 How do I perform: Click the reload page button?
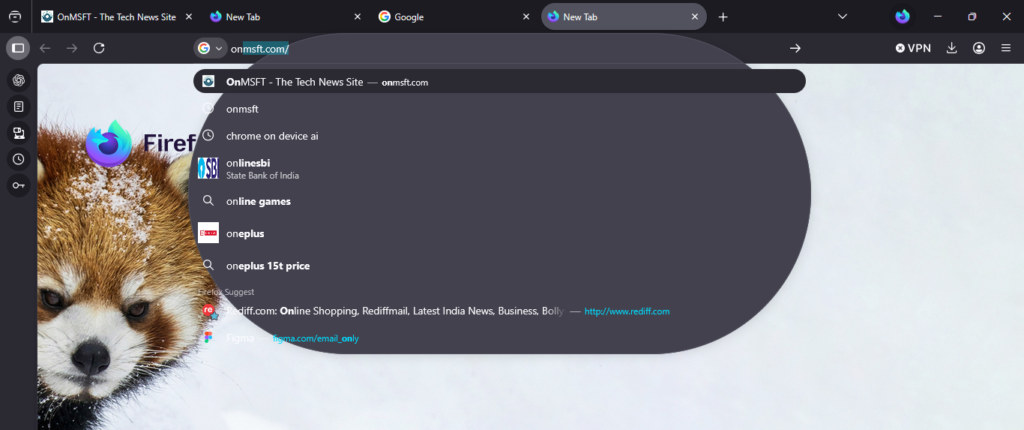pos(98,48)
